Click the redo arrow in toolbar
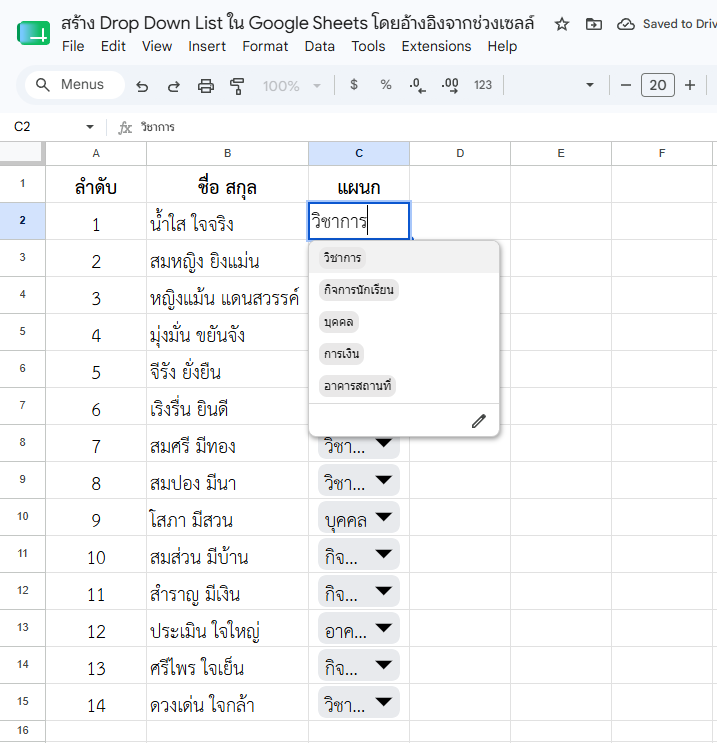The image size is (717, 743). click(x=174, y=86)
